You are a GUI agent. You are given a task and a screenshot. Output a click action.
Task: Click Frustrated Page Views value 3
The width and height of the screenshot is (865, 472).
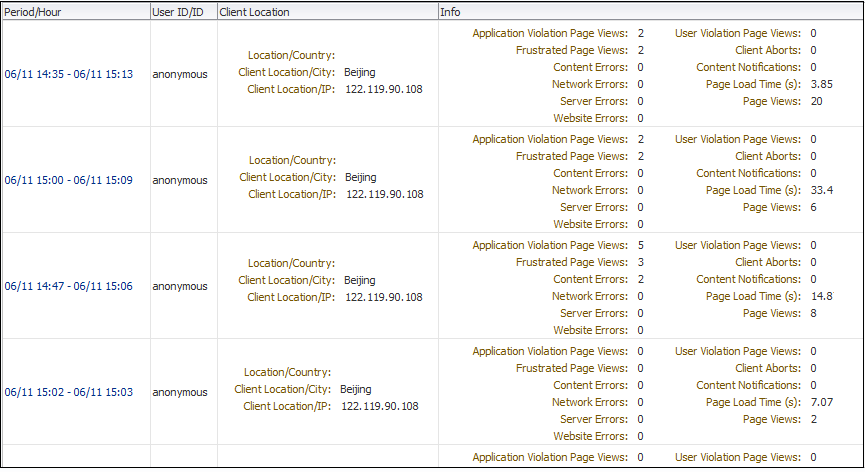pos(640,262)
